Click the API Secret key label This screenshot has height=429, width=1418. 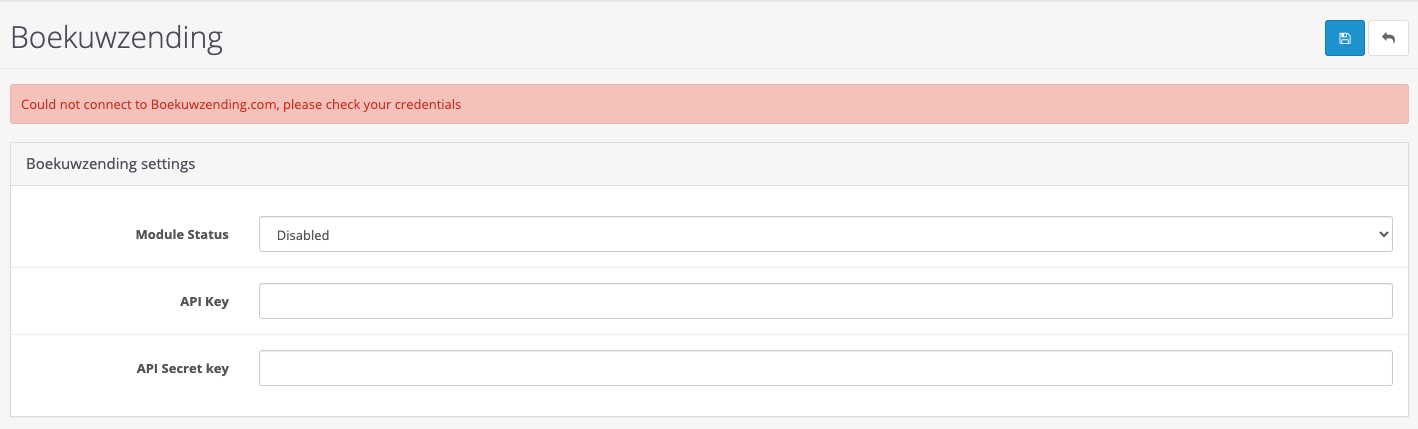pyautogui.click(x=183, y=368)
